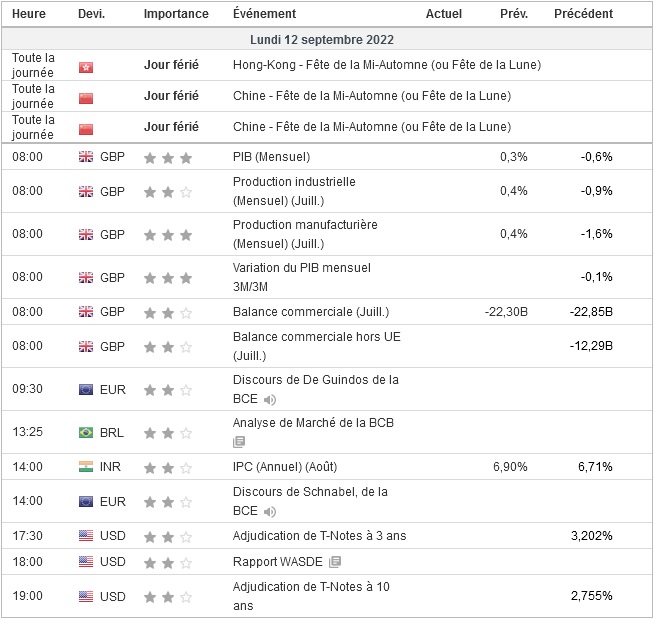
Task: Click importance stars for IPC (Annuel)
Action: tap(168, 467)
